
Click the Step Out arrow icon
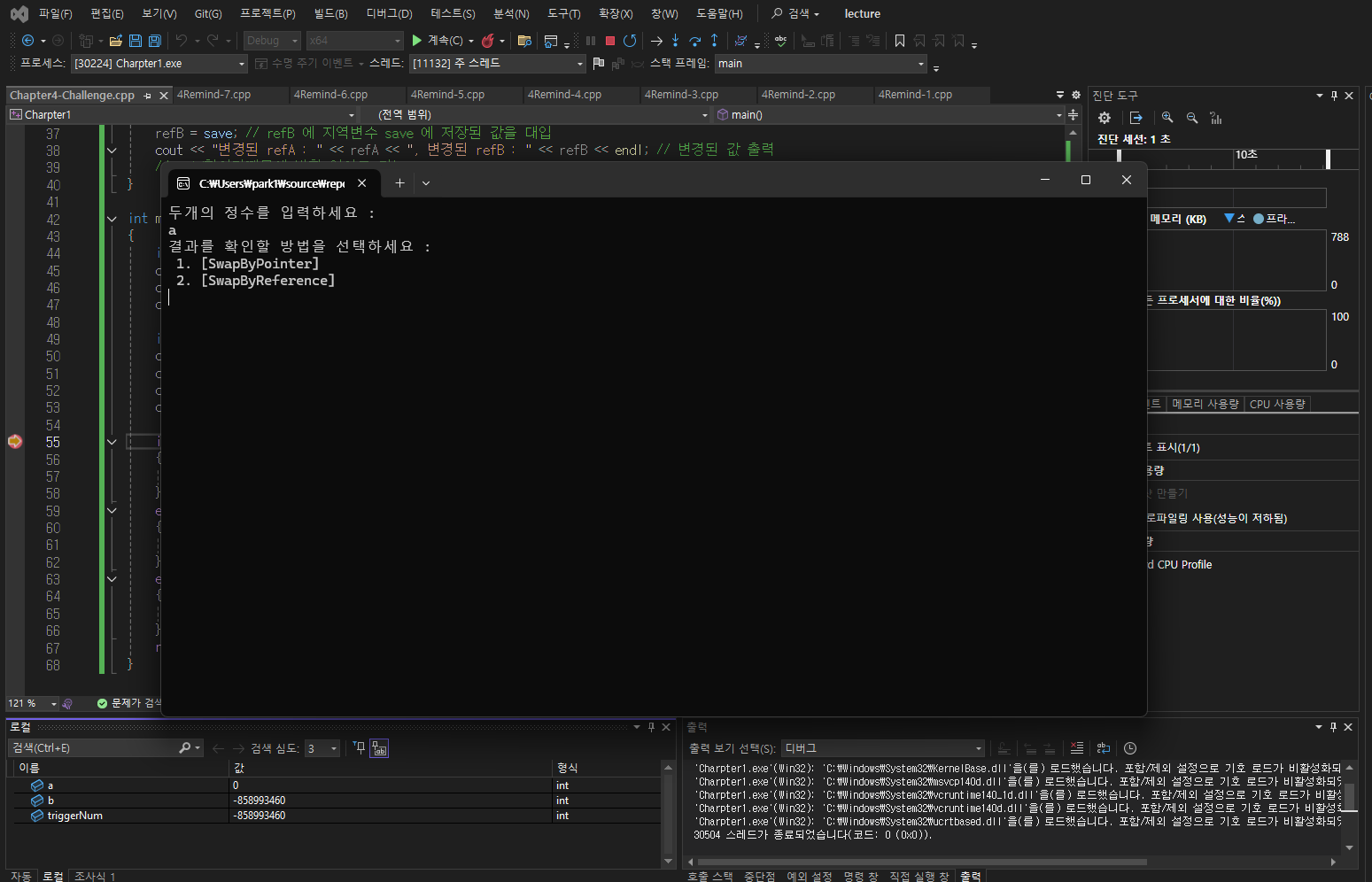point(714,41)
